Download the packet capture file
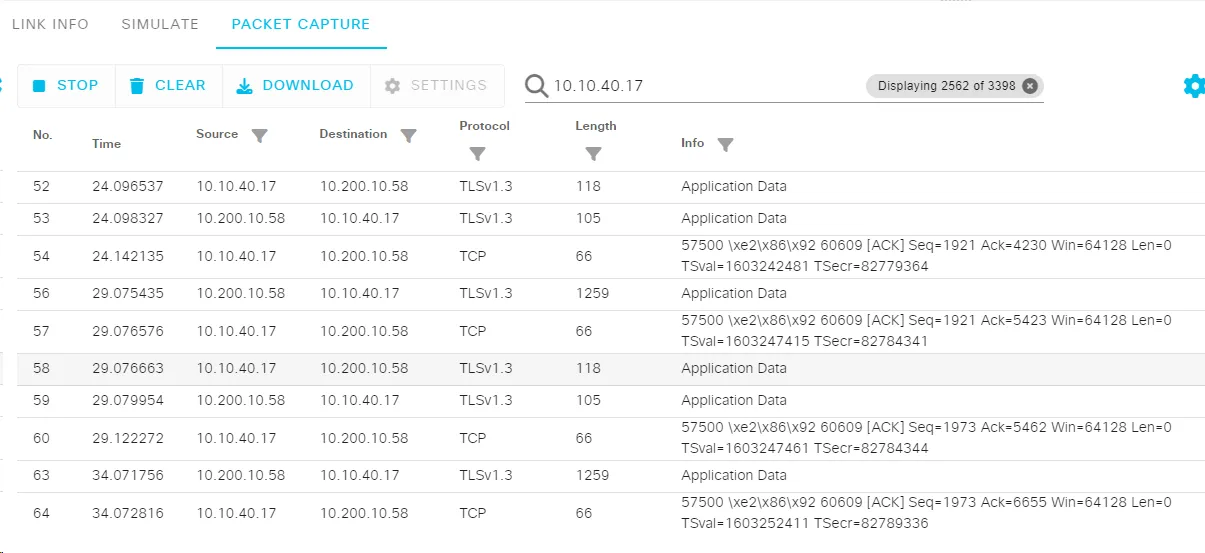The image size is (1205, 553). 296,86
